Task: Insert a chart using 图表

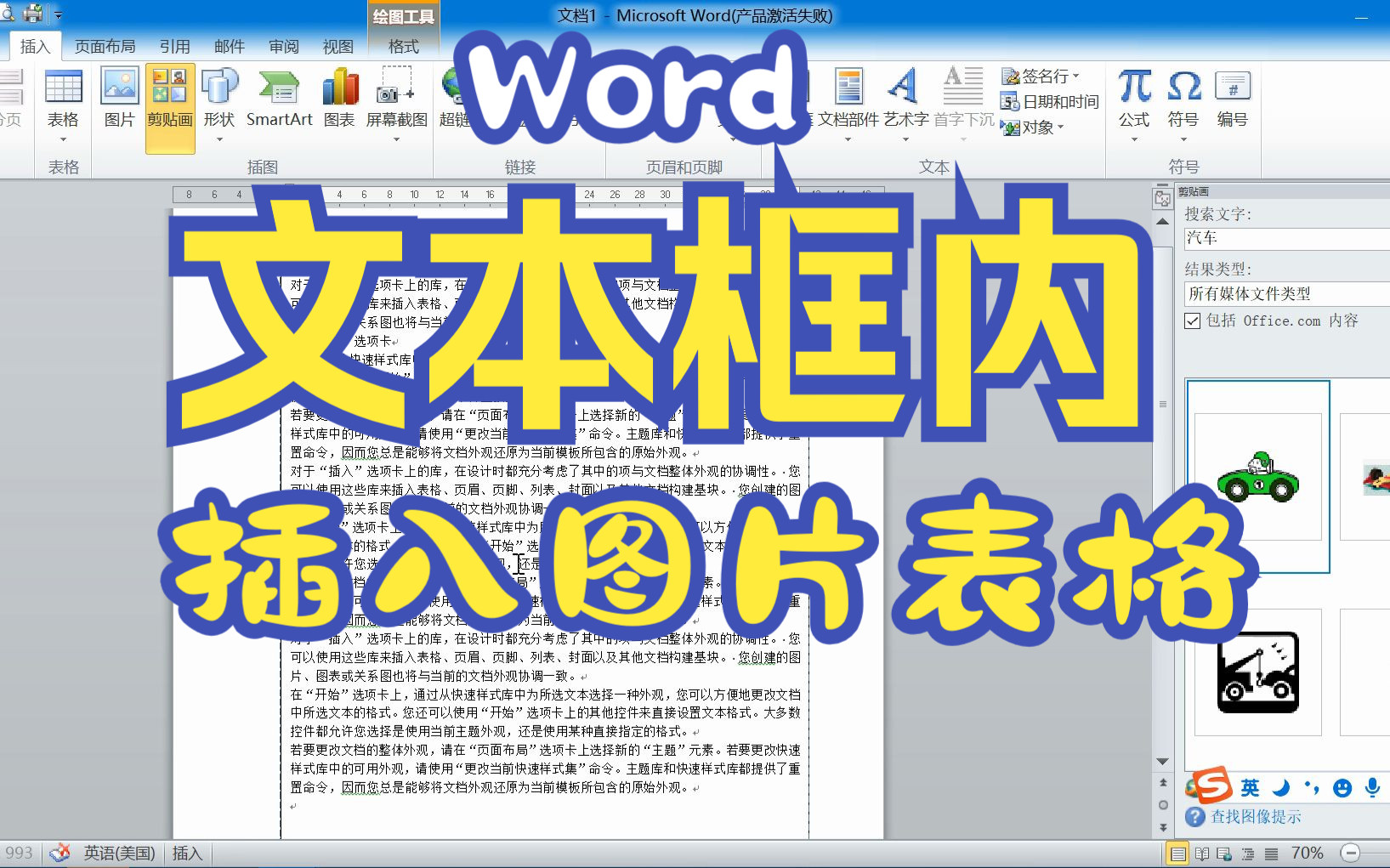Action: click(x=339, y=98)
